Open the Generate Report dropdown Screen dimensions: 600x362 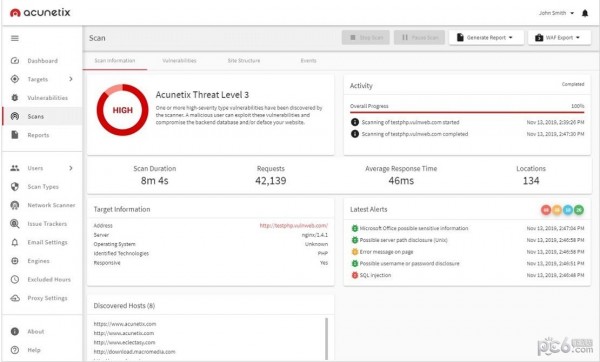(486, 38)
